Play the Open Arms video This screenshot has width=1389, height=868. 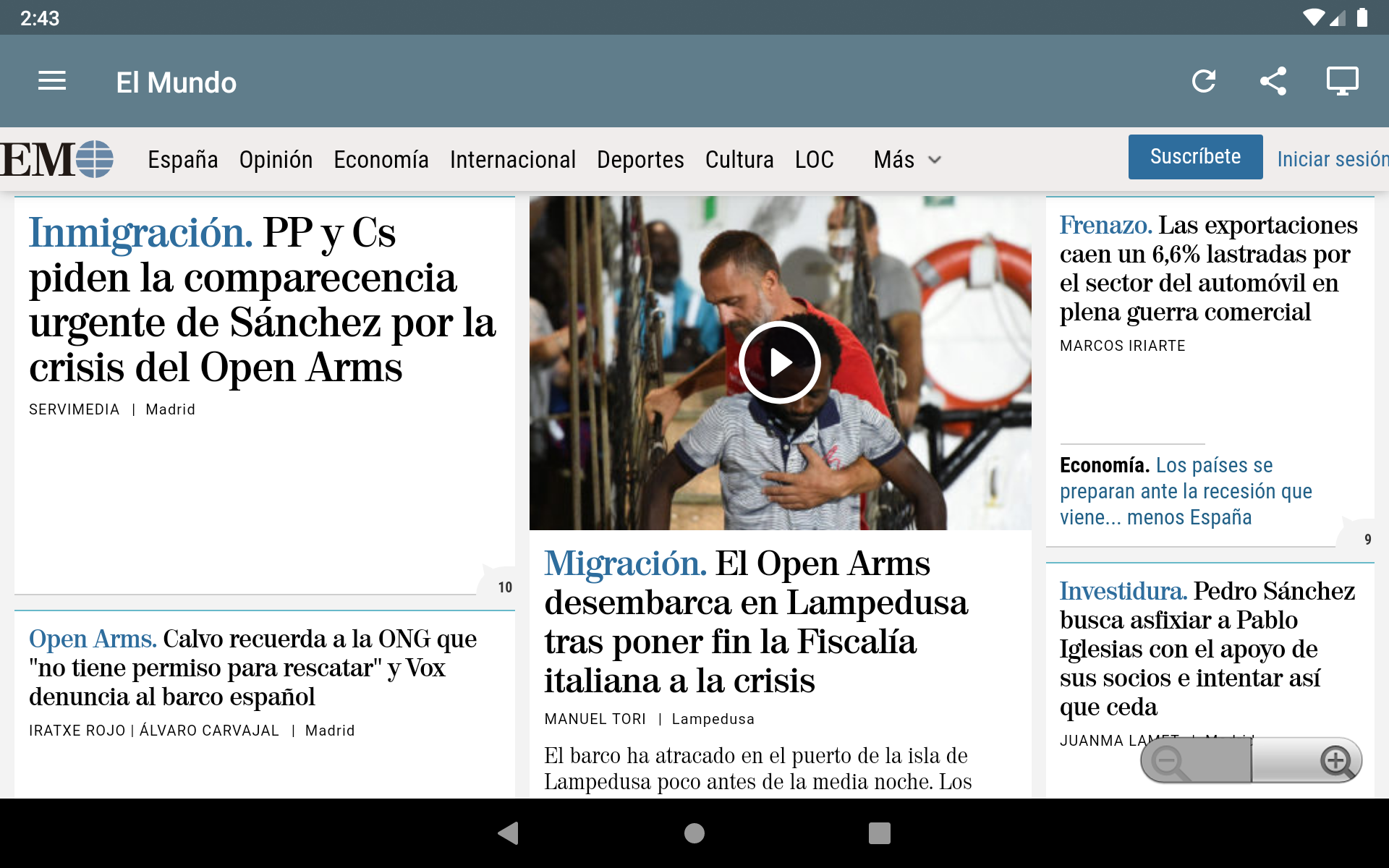(779, 362)
